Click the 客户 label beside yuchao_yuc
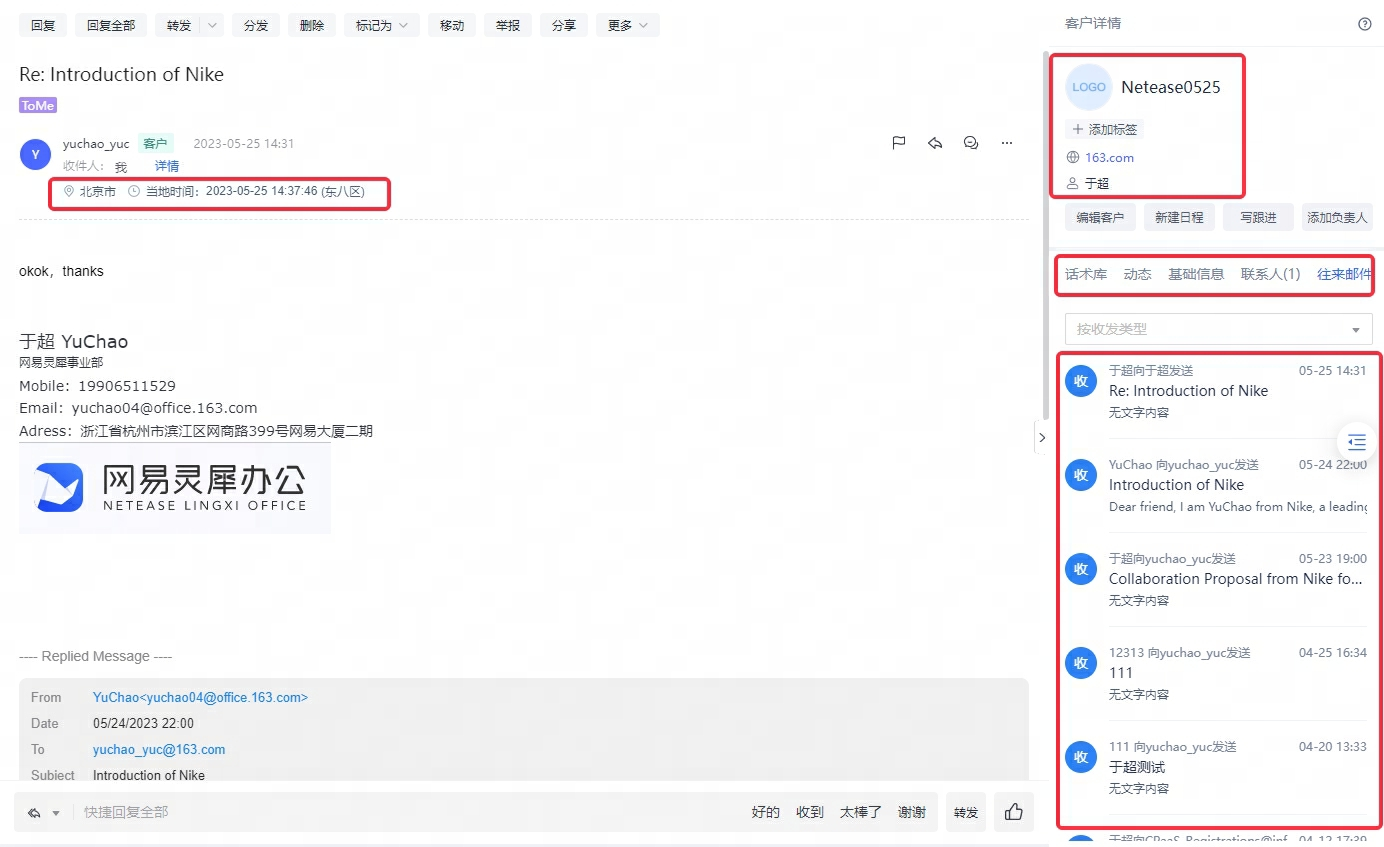1384x847 pixels. pyautogui.click(x=156, y=144)
